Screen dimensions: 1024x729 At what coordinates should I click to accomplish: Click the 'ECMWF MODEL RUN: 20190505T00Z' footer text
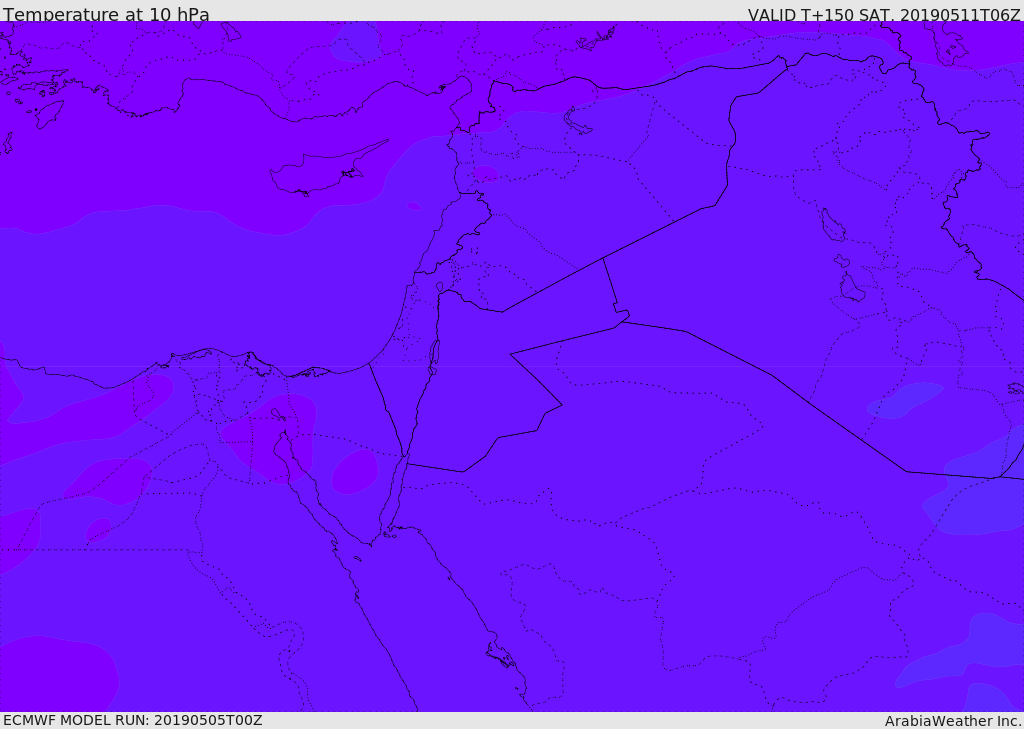click(133, 721)
